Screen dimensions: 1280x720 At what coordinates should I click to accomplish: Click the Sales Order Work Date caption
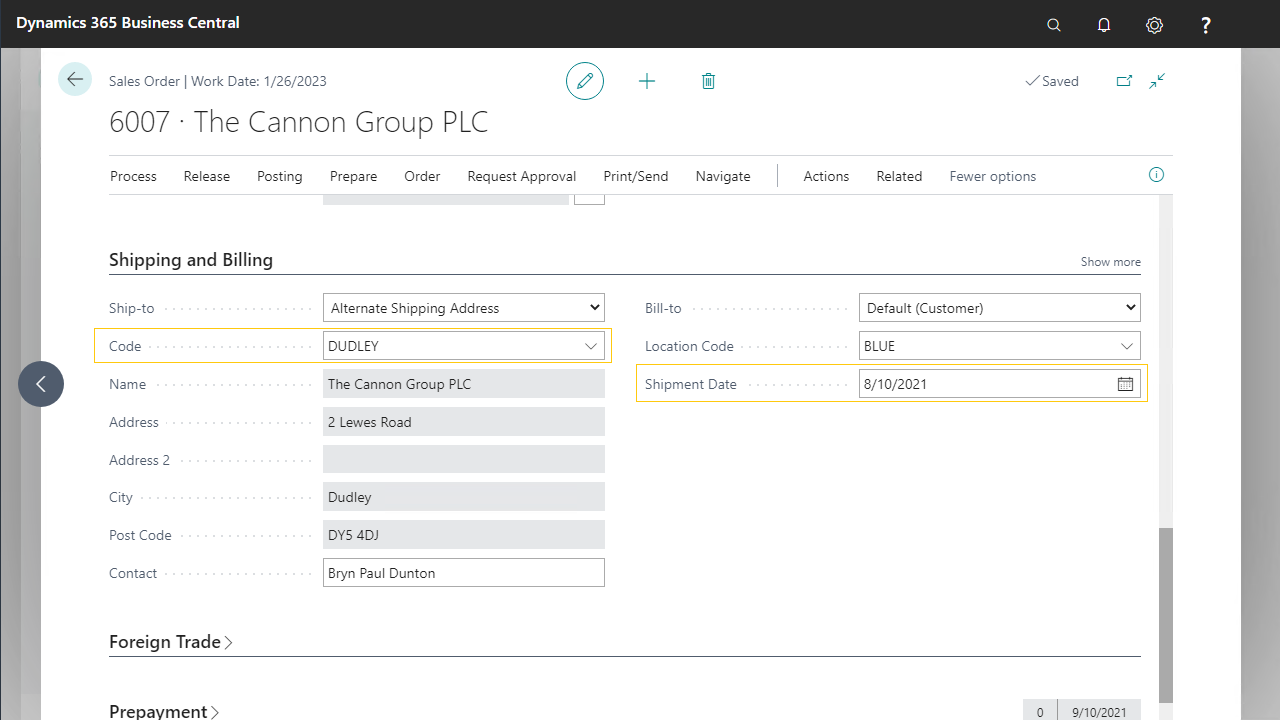tap(218, 81)
